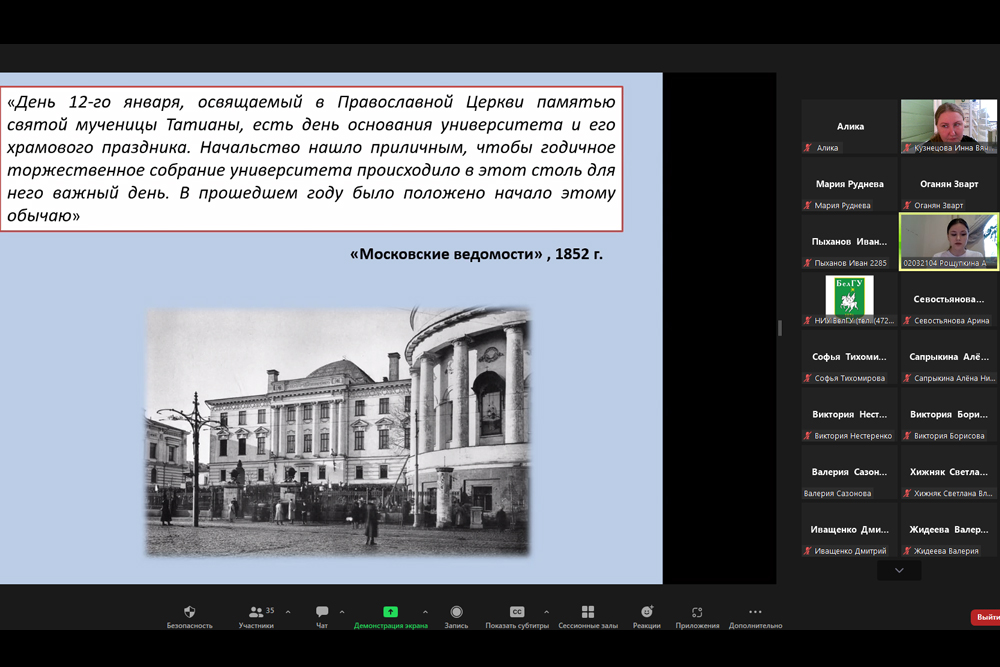
Task: Toggle recording with the Запись button
Action: click(456, 612)
